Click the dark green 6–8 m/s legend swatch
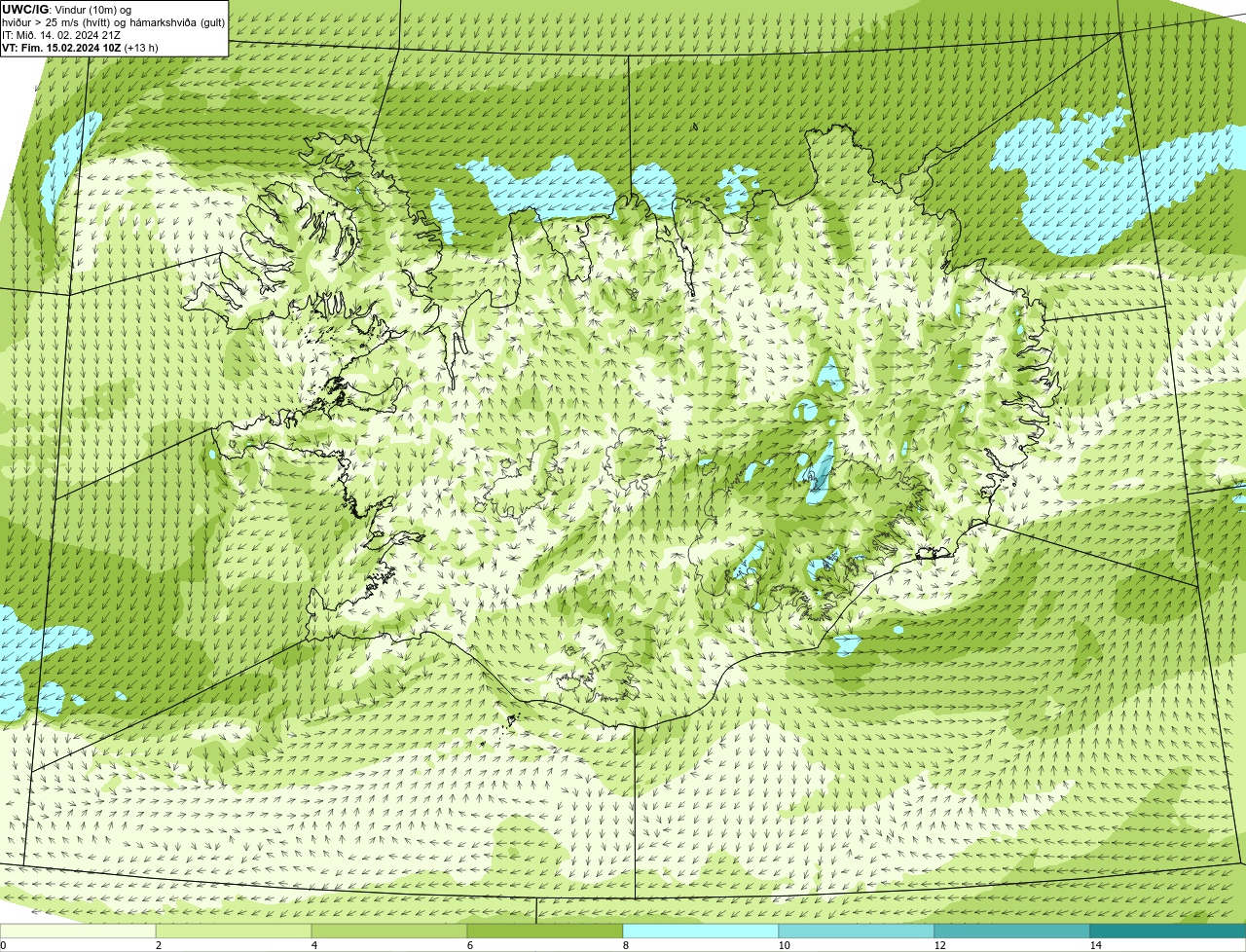The width and height of the screenshot is (1246, 952). pyautogui.click(x=545, y=932)
